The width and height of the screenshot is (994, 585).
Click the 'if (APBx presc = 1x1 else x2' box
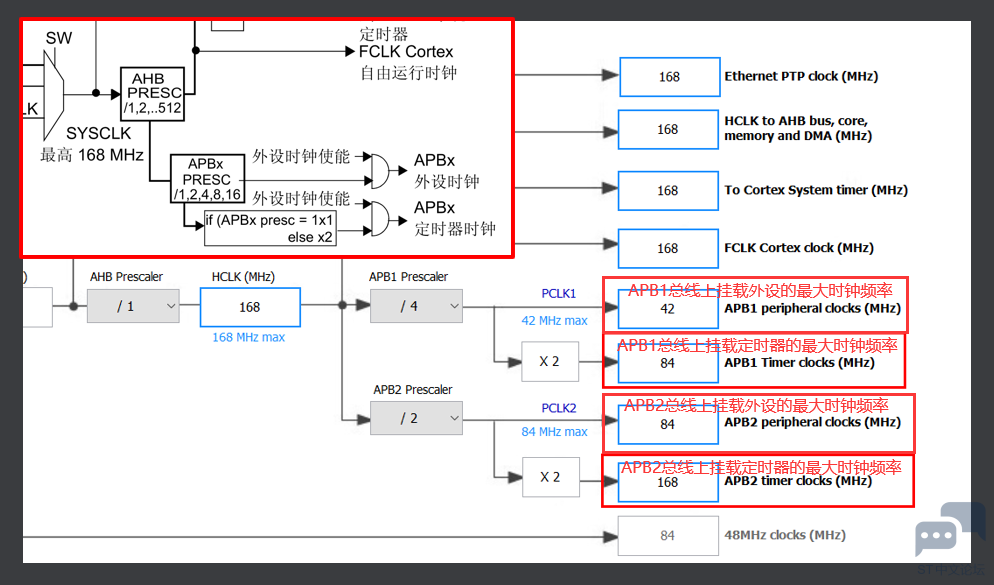click(270, 228)
